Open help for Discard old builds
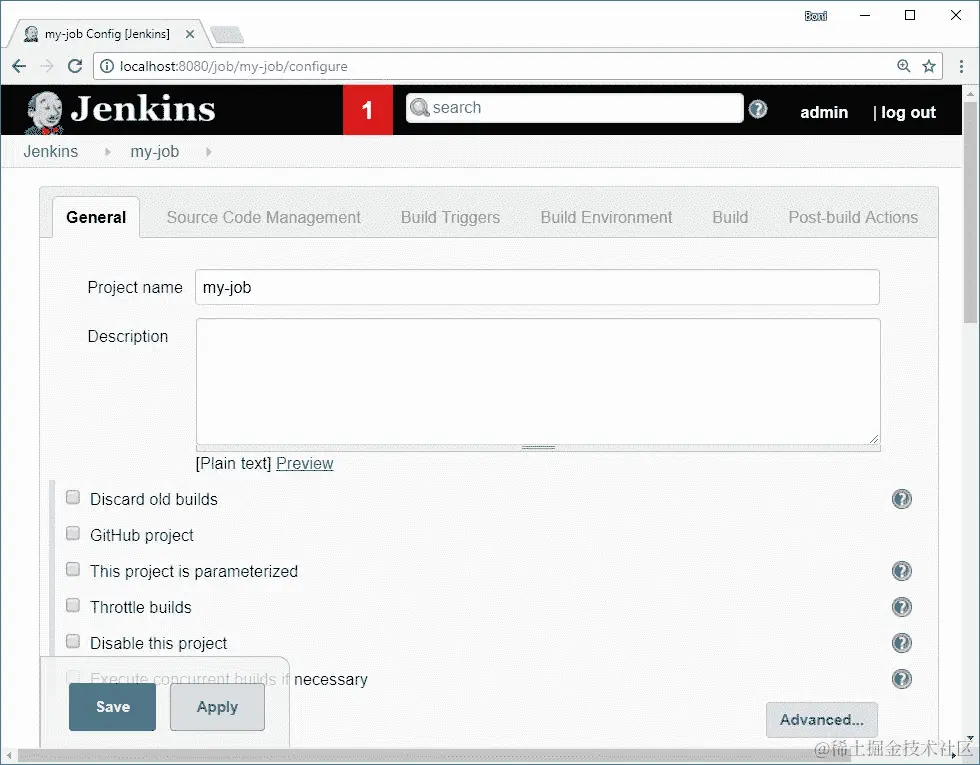The image size is (980, 765). (901, 499)
